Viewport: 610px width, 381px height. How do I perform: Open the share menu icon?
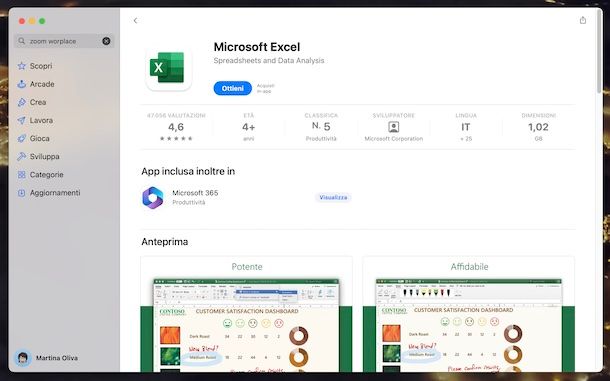(x=582, y=20)
